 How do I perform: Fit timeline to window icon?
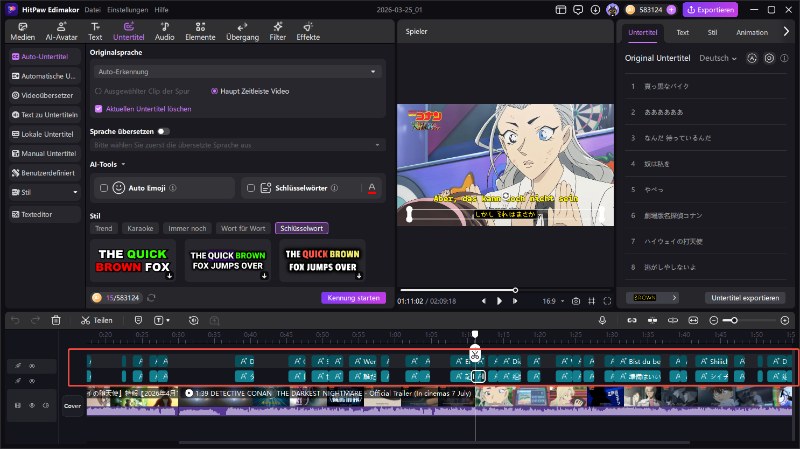[693, 320]
